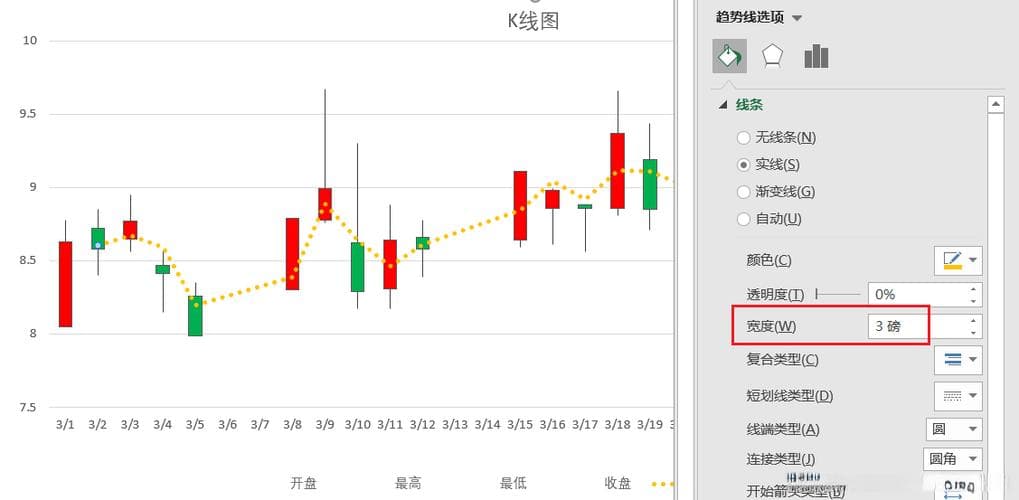Select the 无线条(N) radio button
This screenshot has width=1019, height=500.
743,138
